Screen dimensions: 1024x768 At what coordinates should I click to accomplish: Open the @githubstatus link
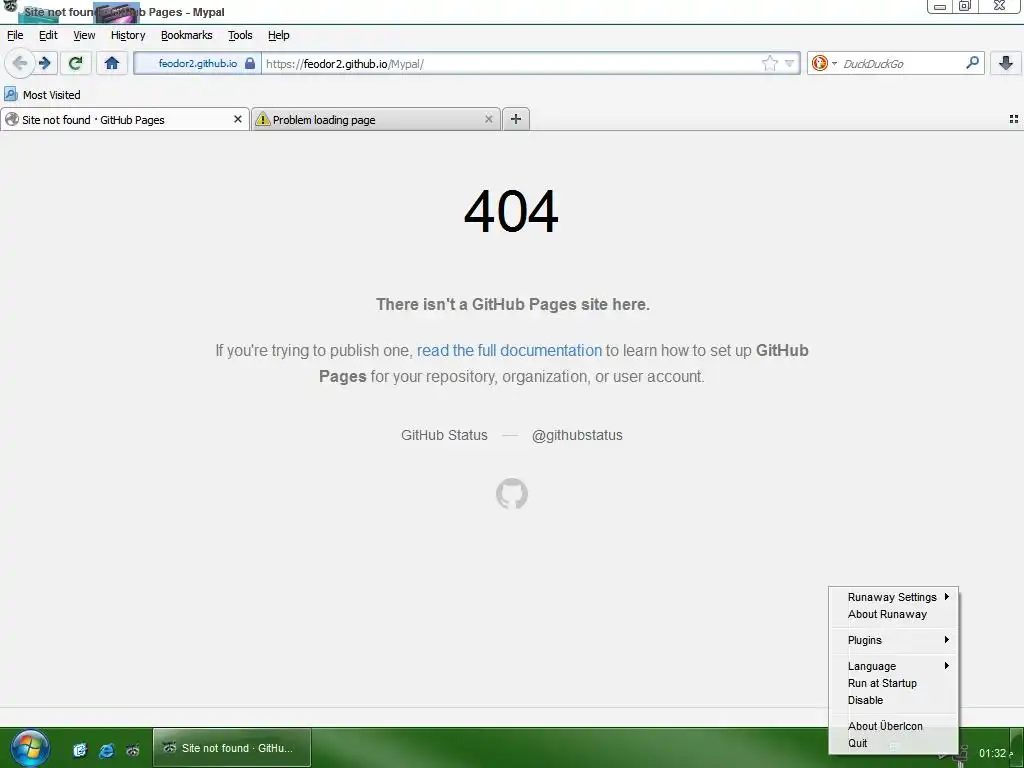tap(577, 435)
